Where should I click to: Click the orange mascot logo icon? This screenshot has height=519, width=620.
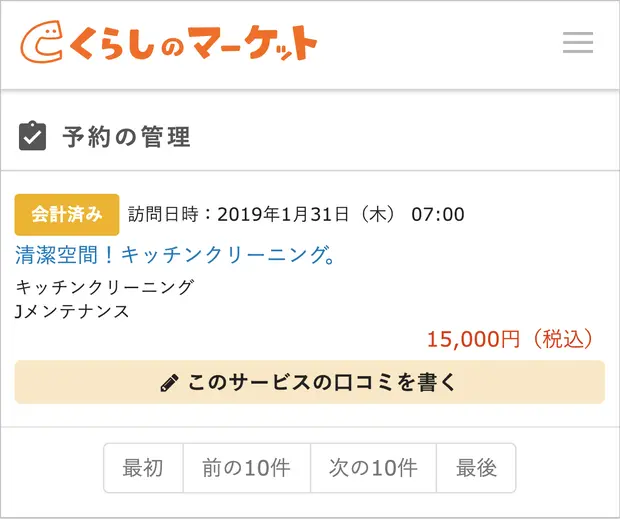tap(42, 43)
